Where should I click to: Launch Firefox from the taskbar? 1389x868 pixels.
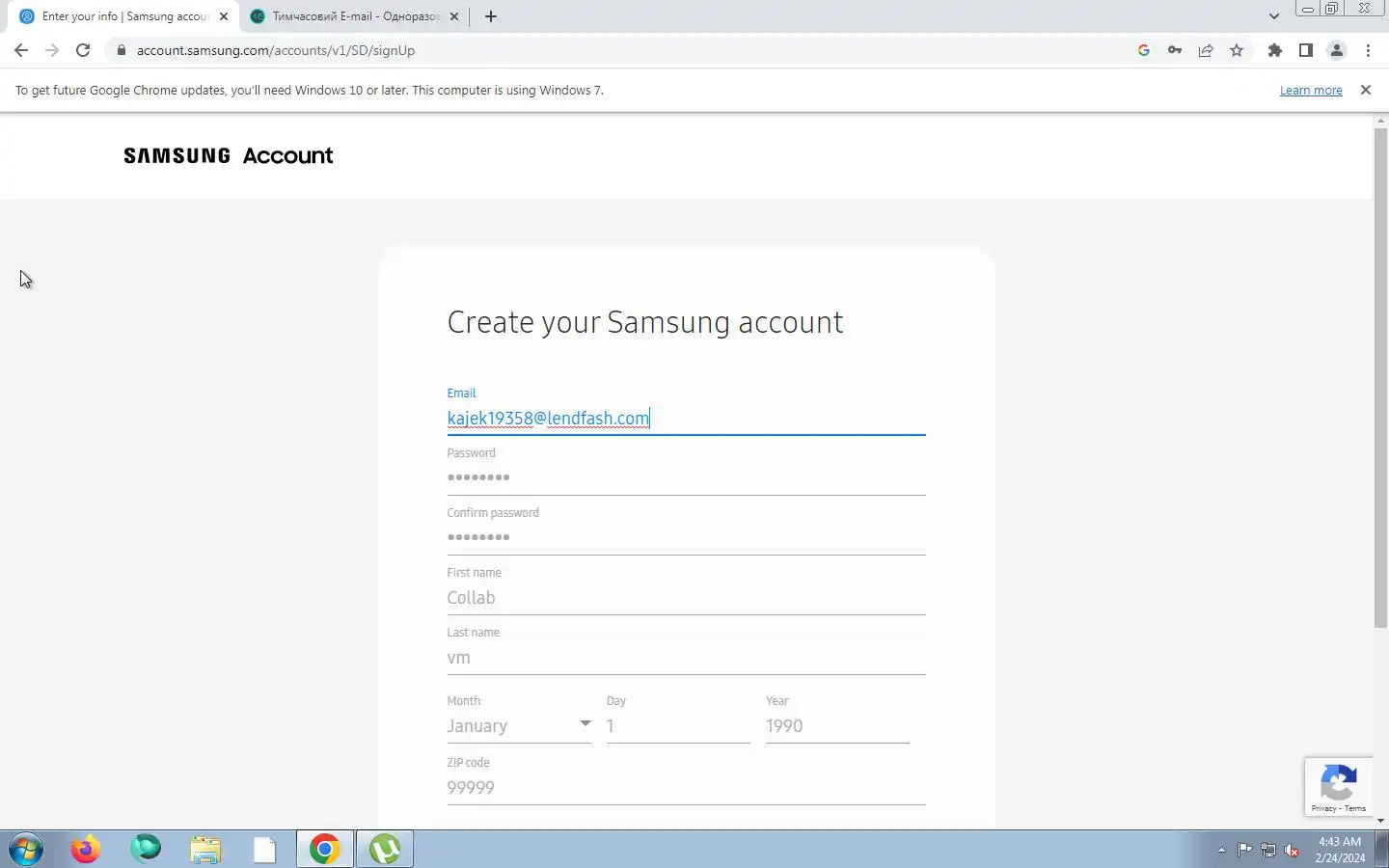click(86, 850)
